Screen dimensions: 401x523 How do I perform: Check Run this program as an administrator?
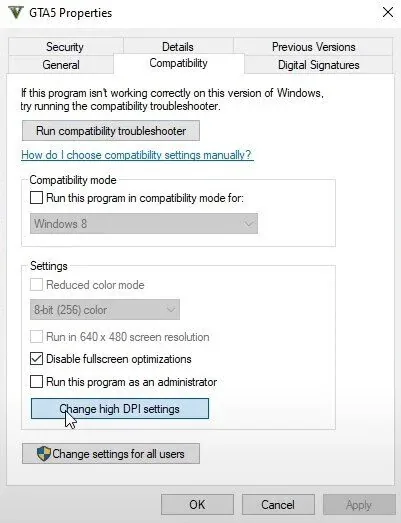point(36,381)
